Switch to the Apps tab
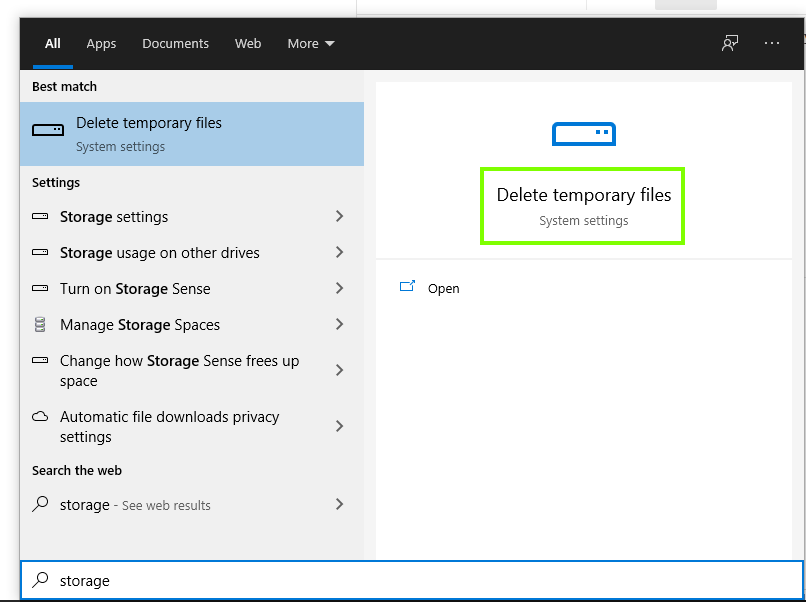The height and width of the screenshot is (602, 806). click(101, 43)
